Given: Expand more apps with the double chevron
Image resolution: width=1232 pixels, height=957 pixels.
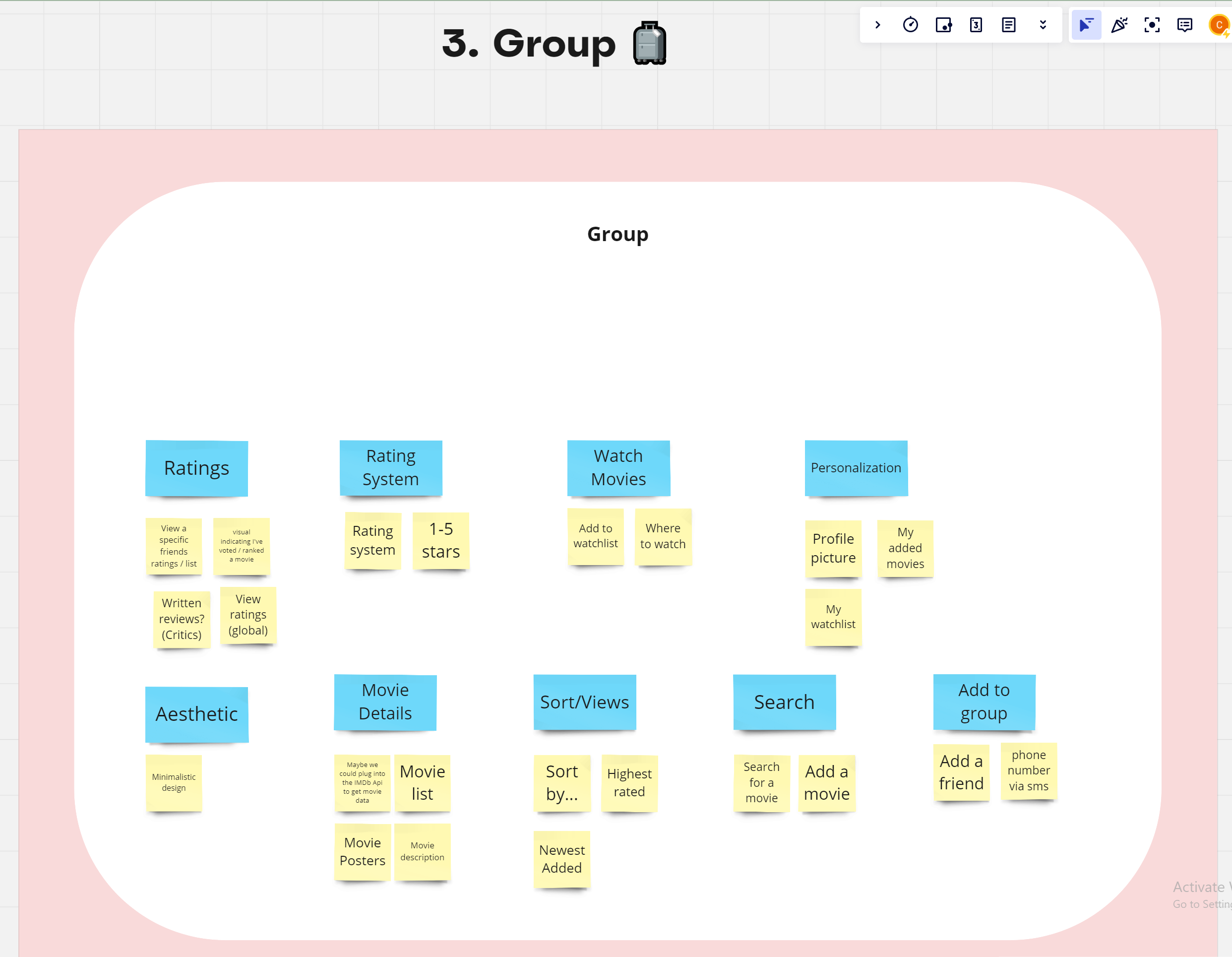Looking at the screenshot, I should pos(1043,25).
